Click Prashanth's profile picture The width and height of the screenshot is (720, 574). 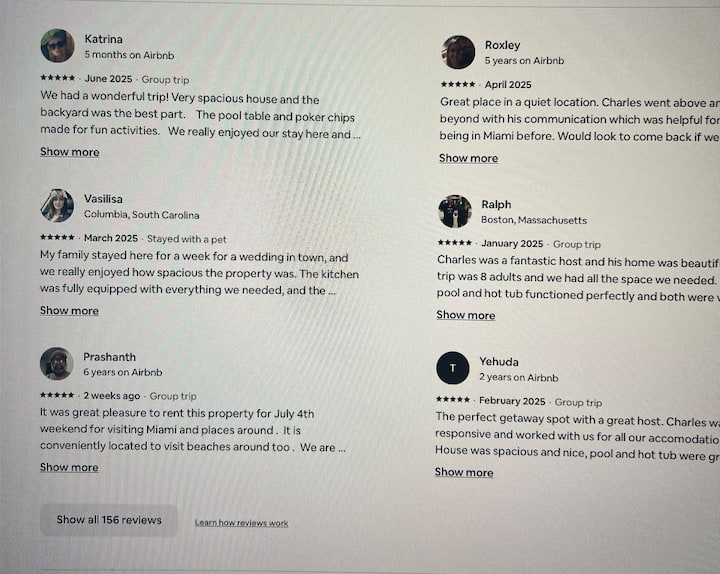tap(56, 364)
